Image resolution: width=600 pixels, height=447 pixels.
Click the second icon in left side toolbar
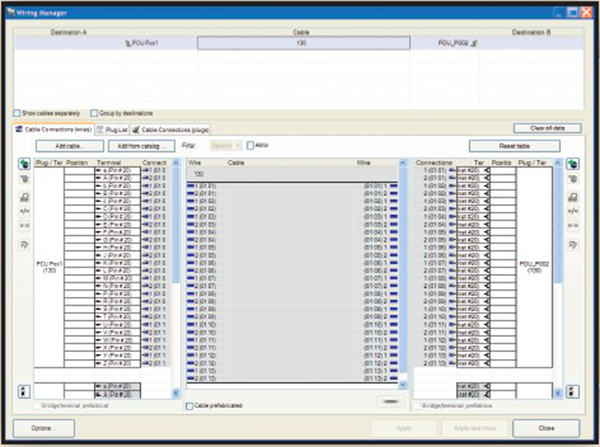pos(24,180)
